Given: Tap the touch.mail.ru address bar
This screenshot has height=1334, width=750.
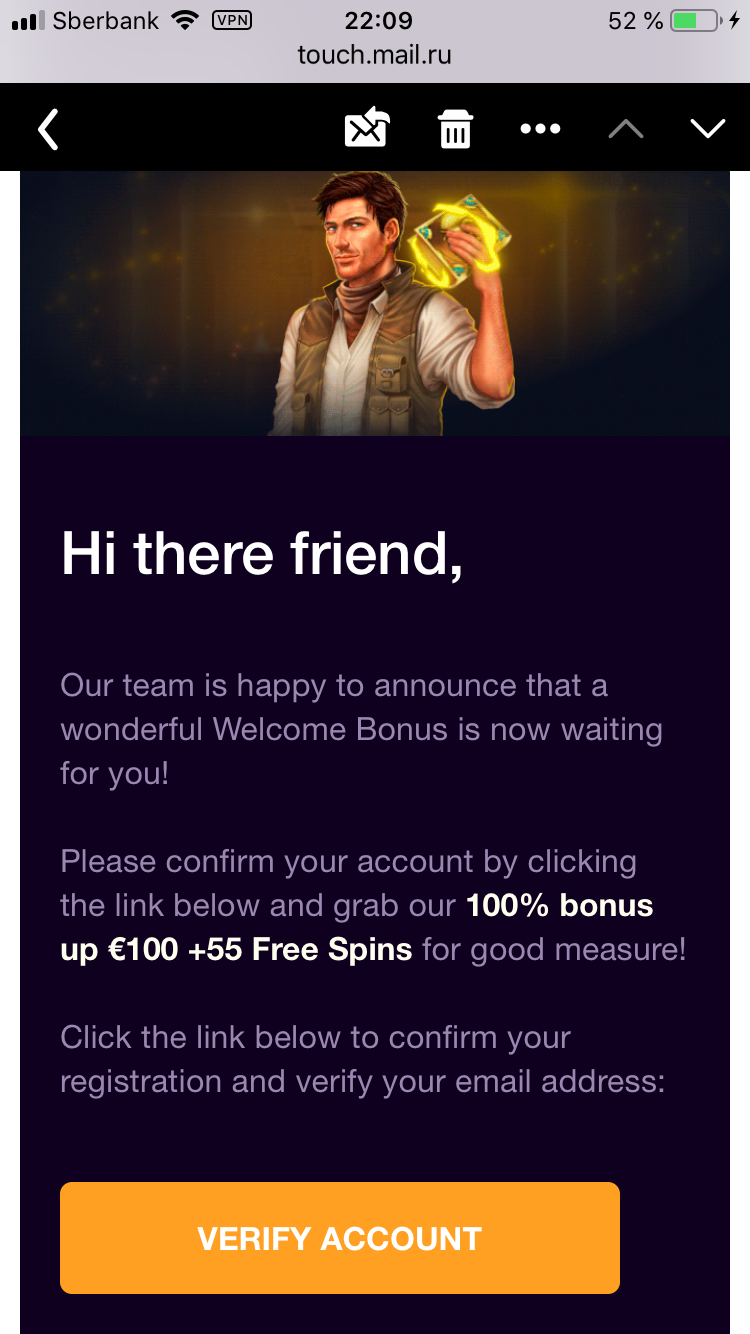Looking at the screenshot, I should (x=375, y=55).
